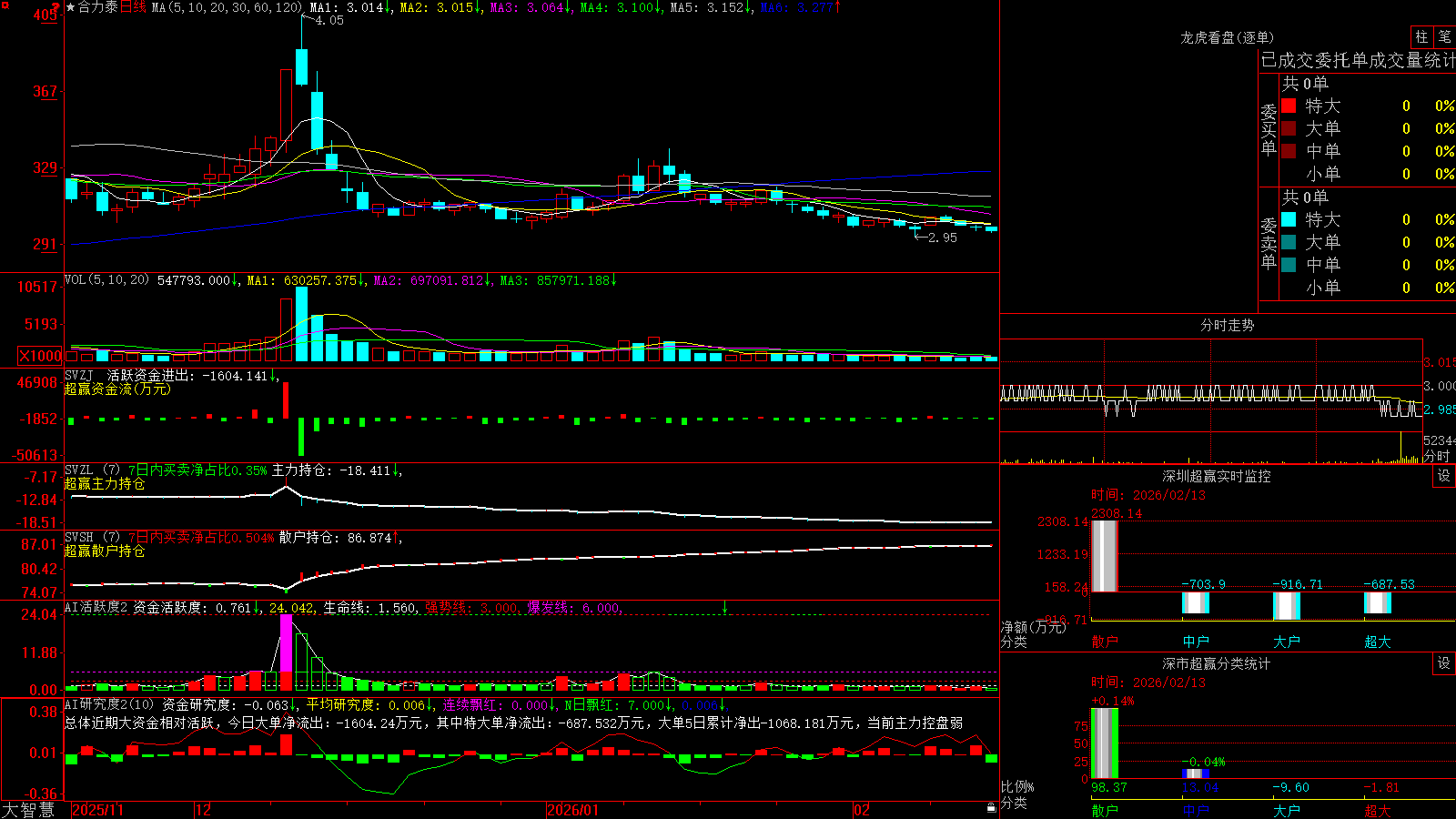The width and height of the screenshot is (1456, 819).
Task: Open 设 settings for 深圳超赢实时监控
Action: [1444, 476]
